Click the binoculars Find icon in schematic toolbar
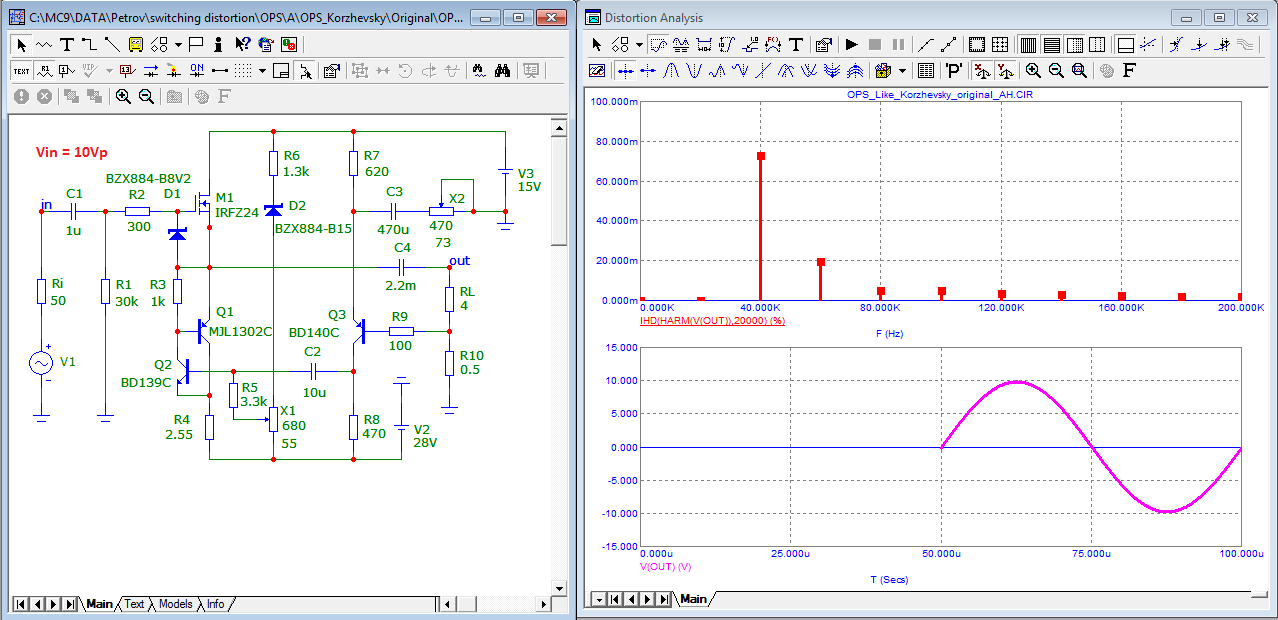The width and height of the screenshot is (1278, 620). pyautogui.click(x=503, y=70)
